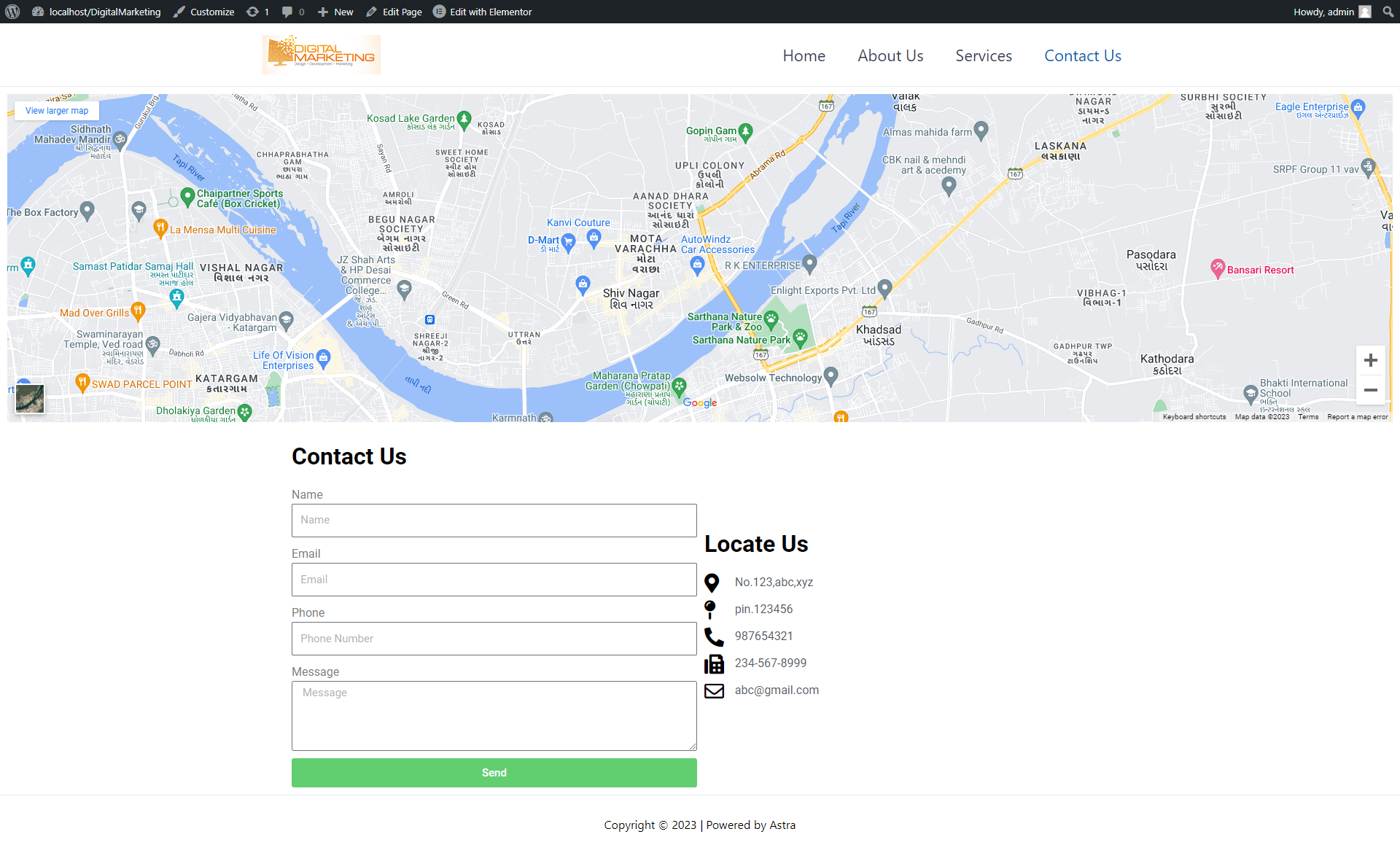Click into the Message text area
The width and height of the screenshot is (1400, 853).
494,716
